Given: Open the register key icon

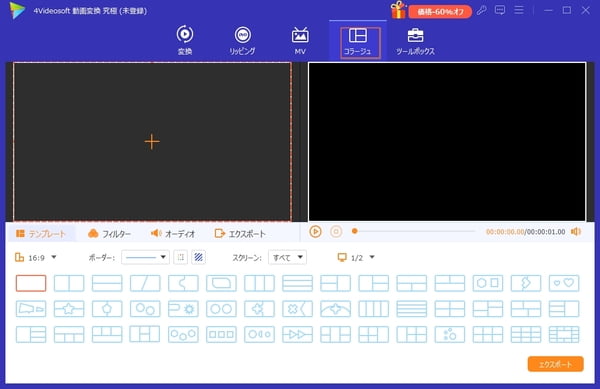Looking at the screenshot, I should pyautogui.click(x=482, y=10).
